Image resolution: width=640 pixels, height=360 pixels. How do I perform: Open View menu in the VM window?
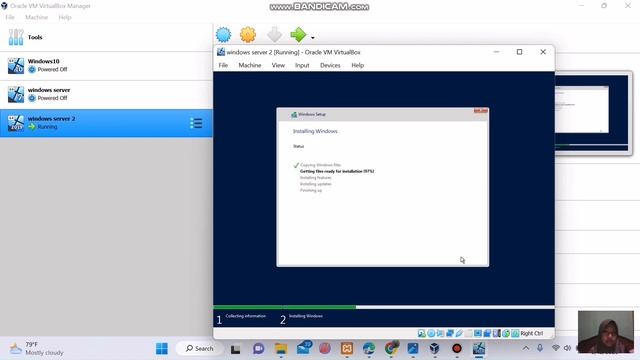click(x=278, y=65)
